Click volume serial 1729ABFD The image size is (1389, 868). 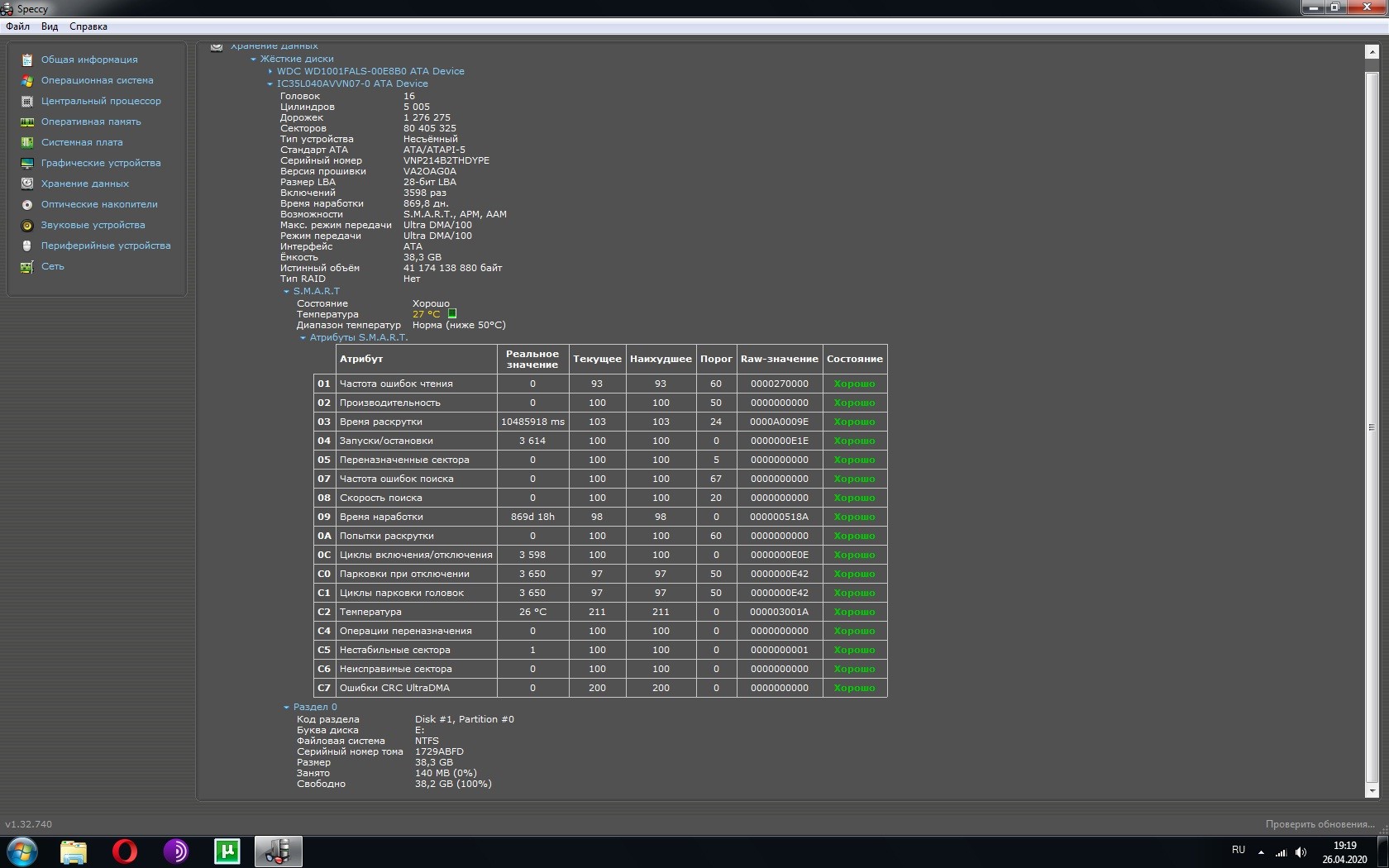439,751
